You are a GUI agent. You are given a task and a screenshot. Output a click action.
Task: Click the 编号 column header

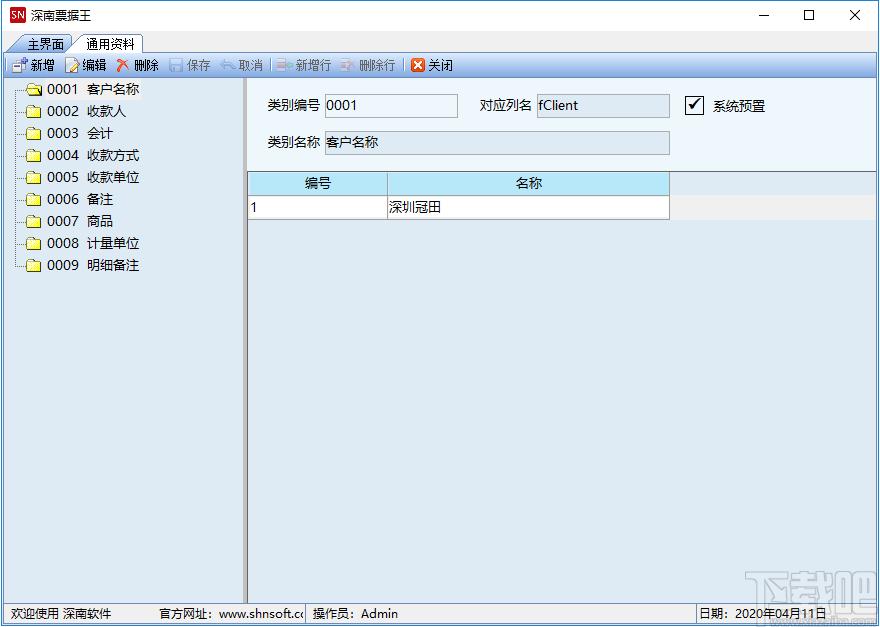(x=318, y=184)
